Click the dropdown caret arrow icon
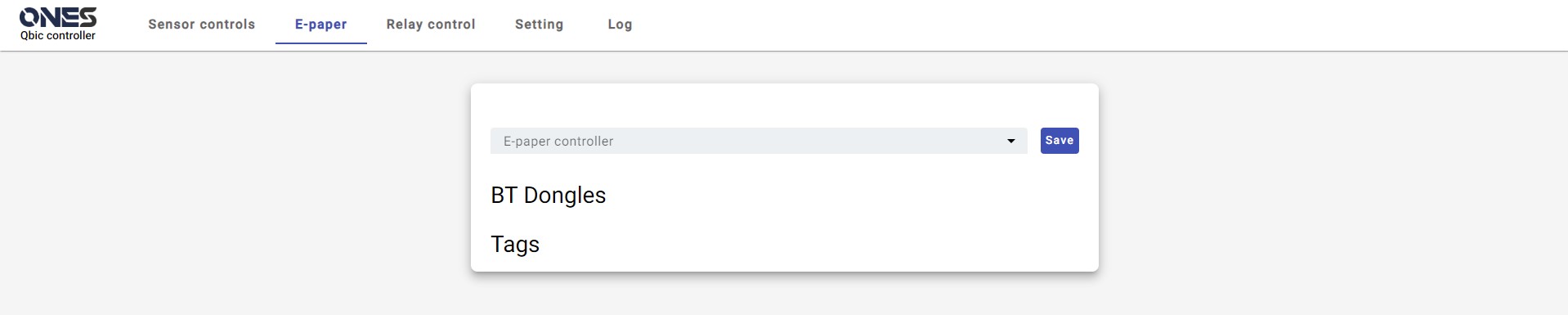The image size is (1568, 315). [1010, 142]
